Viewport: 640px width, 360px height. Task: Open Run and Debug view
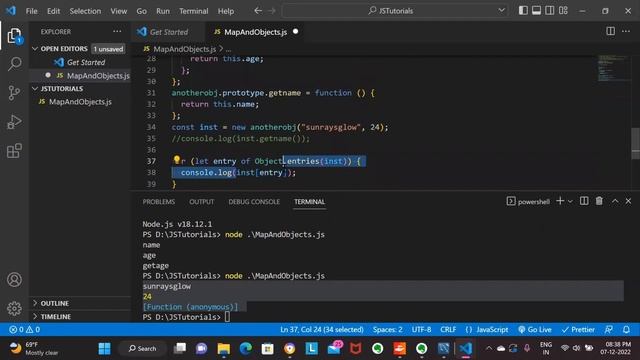[x=14, y=122]
